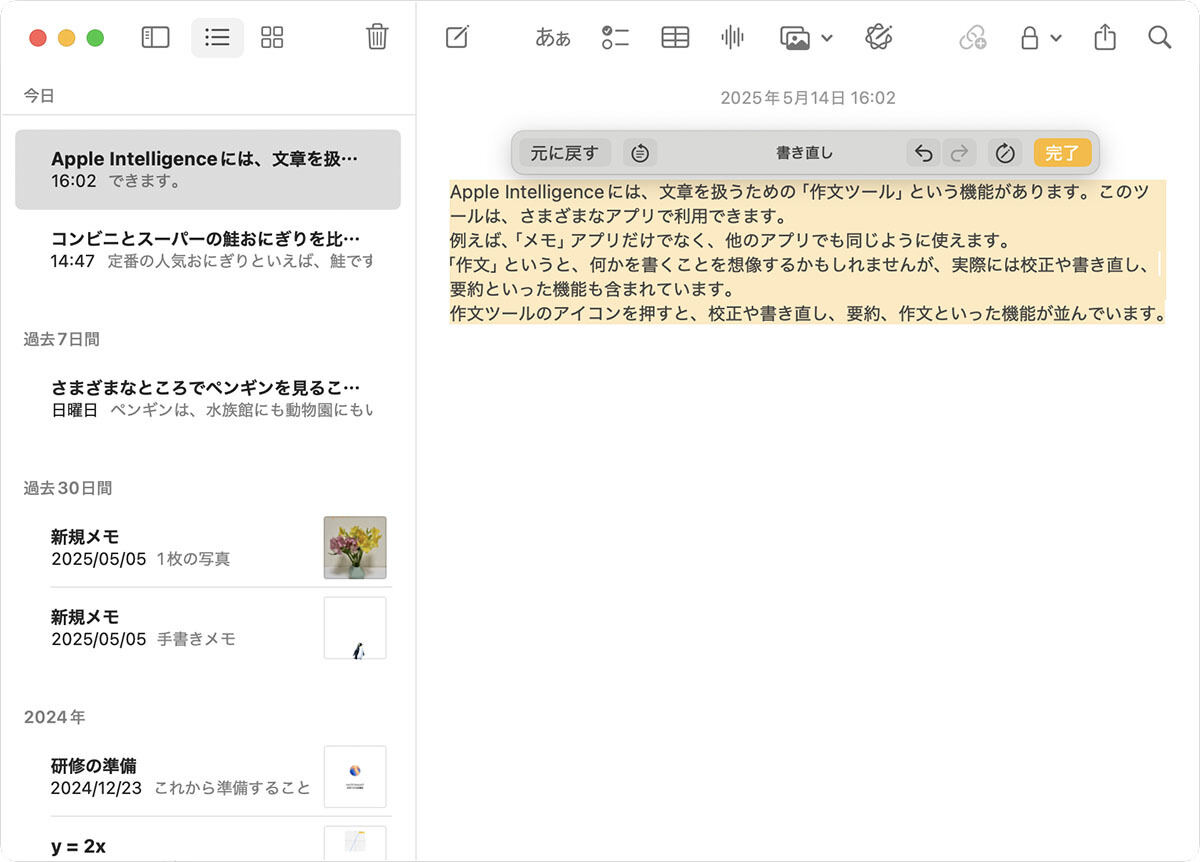Confirm the rewrite with the 完了 button
1200x862 pixels.
[1062, 153]
